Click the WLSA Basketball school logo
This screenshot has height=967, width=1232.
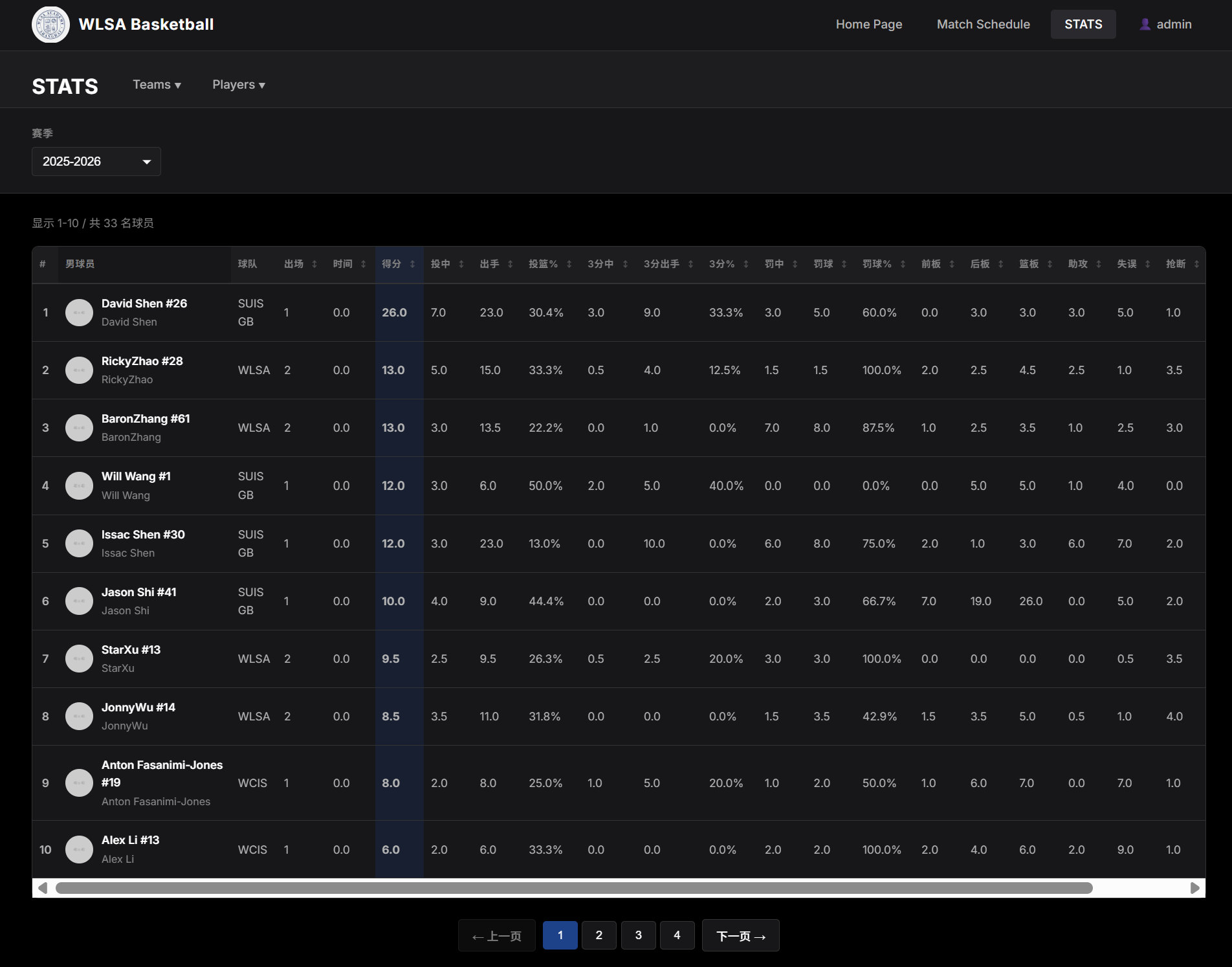point(50,25)
